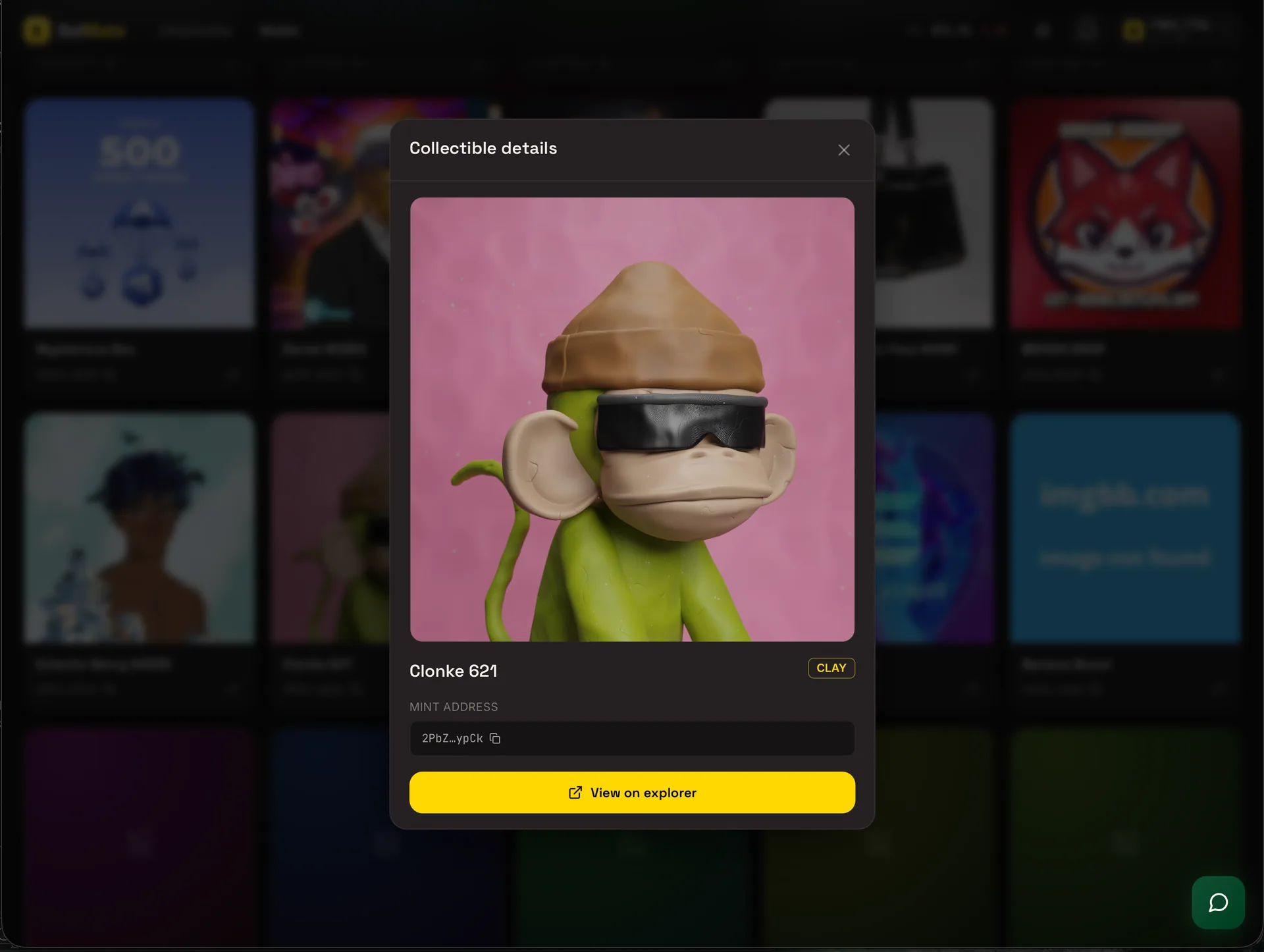Click the external link icon on explorer button
This screenshot has width=1264, height=952.
(x=575, y=793)
